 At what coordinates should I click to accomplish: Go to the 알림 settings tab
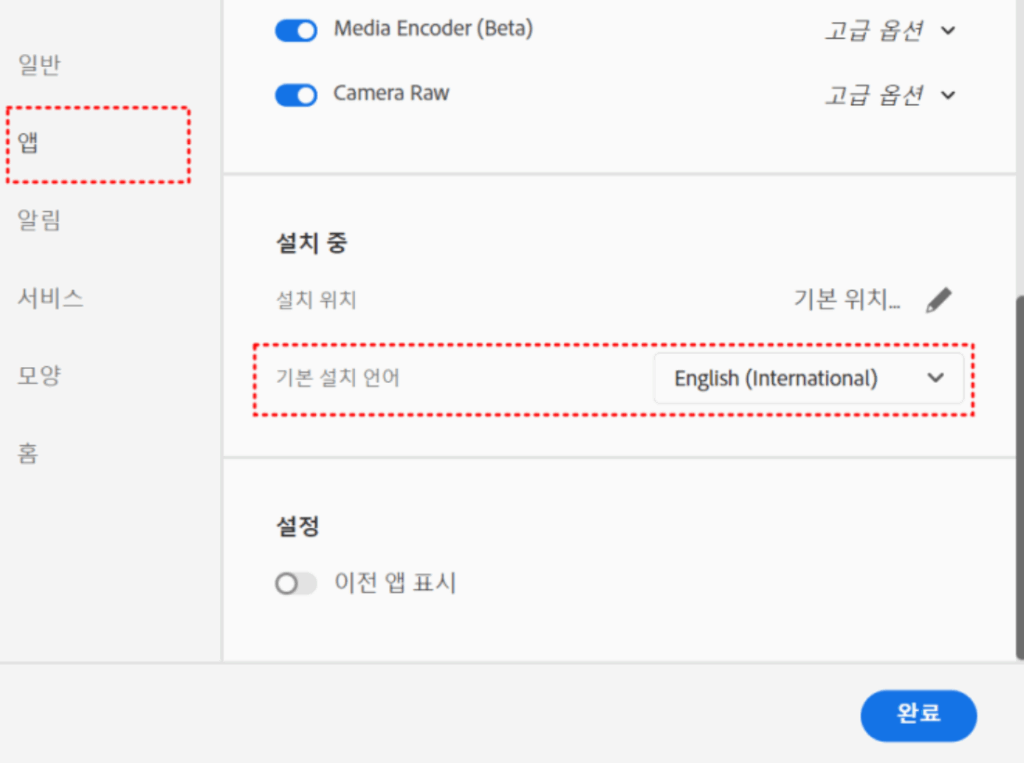(39, 220)
